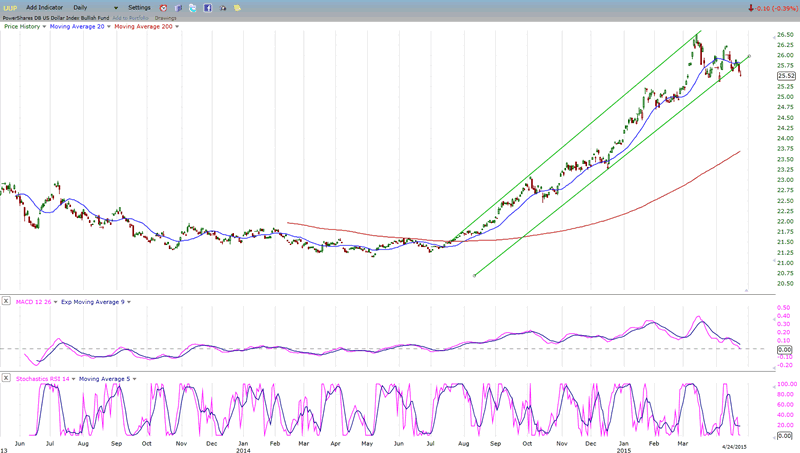Click the red alarm clock alert icon
Viewport: 800px width, 453px height.
click(x=163, y=7)
